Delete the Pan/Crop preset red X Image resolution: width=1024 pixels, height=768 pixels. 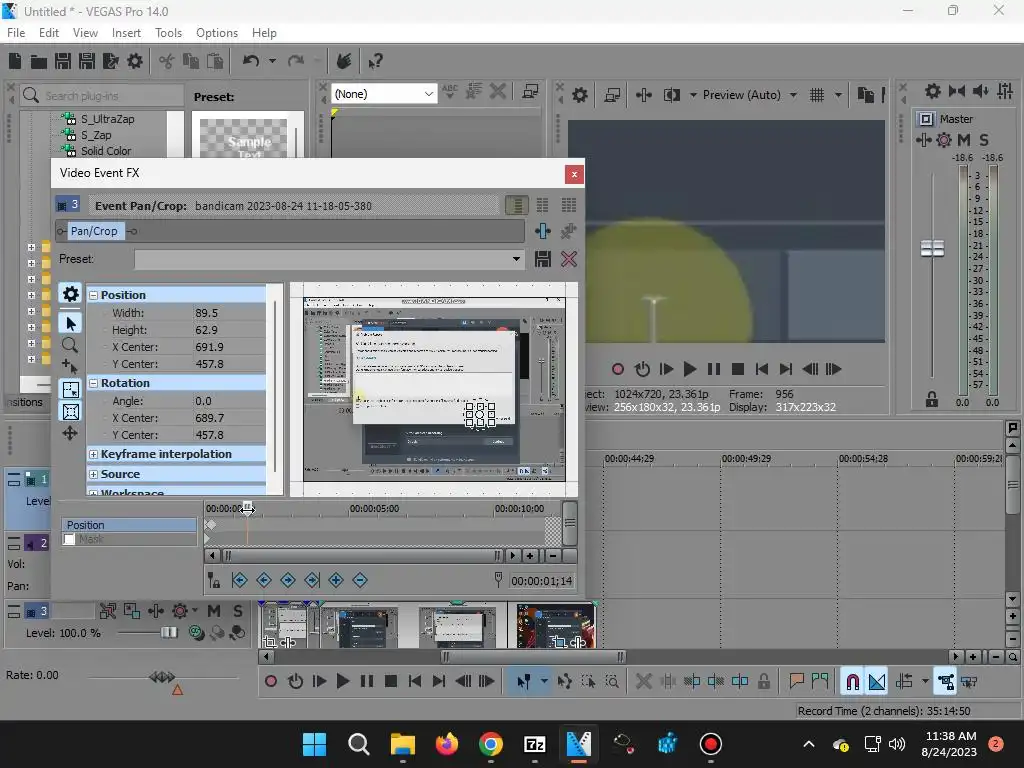coord(569,259)
